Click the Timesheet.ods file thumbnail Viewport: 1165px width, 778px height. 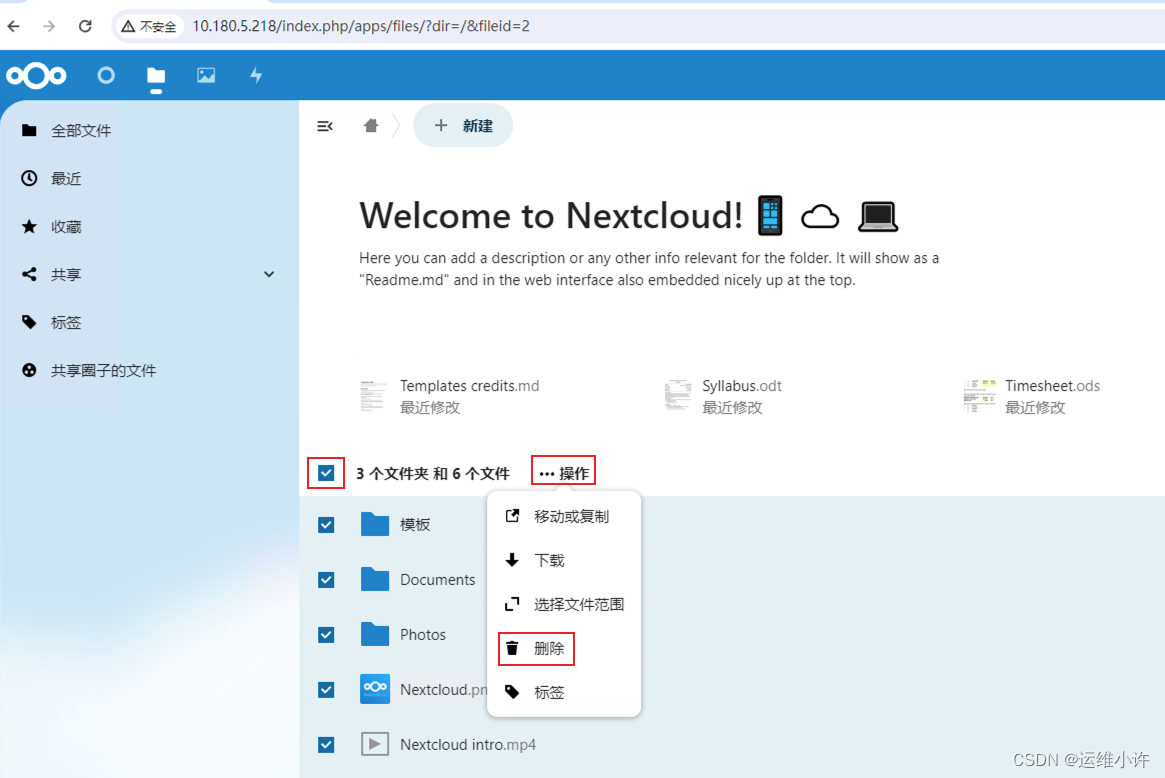coord(980,396)
